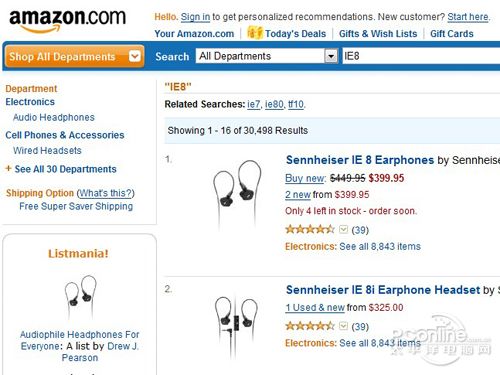Open the Sennheiser IE 8 Earphones product image

[x=237, y=193]
